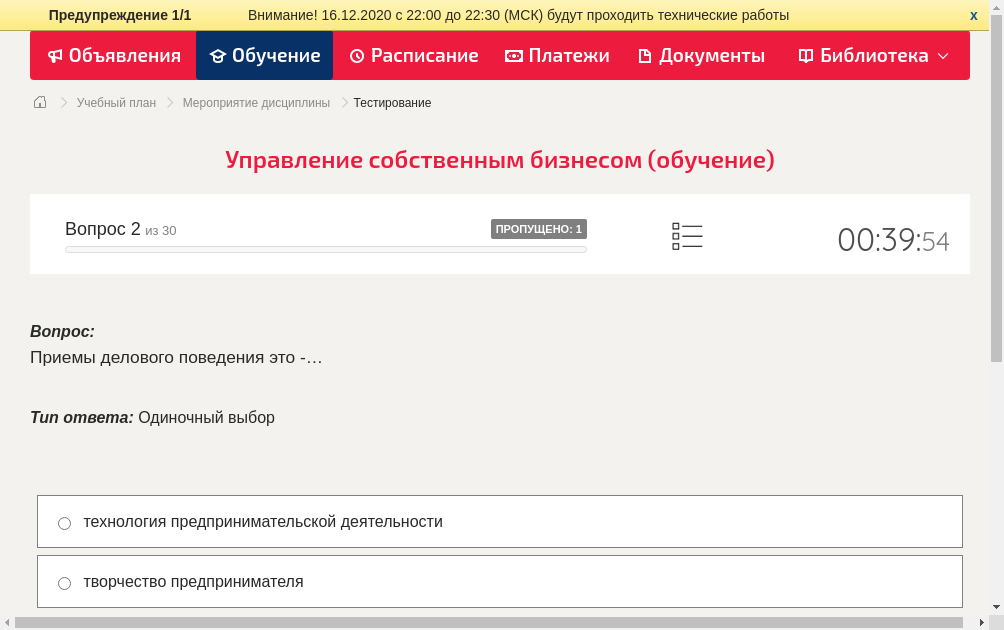Click the clock icon beside Расписание
This screenshot has height=630, width=1004.
tap(355, 56)
